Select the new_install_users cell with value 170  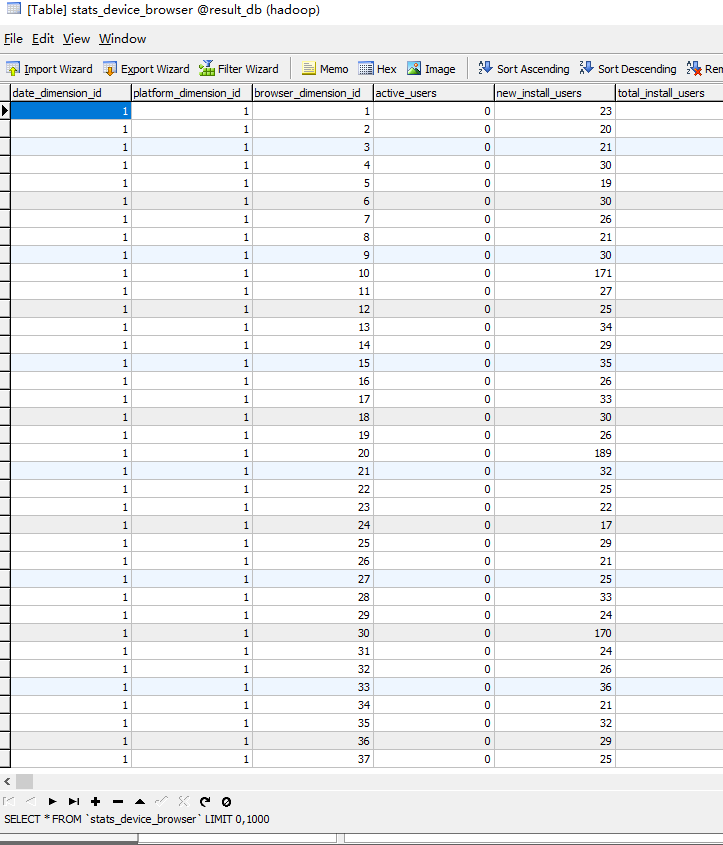point(554,633)
